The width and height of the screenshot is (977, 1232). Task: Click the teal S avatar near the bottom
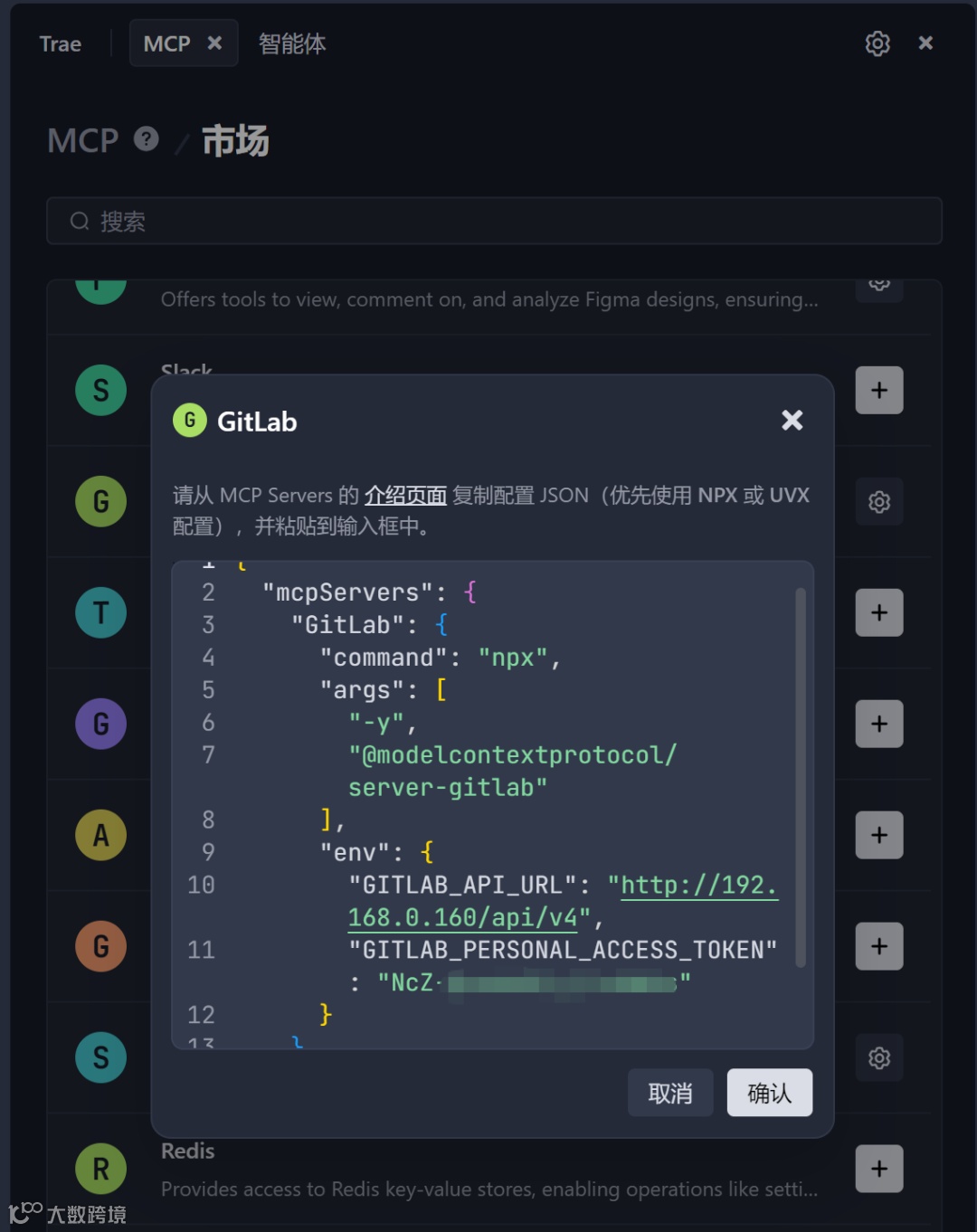click(100, 1057)
